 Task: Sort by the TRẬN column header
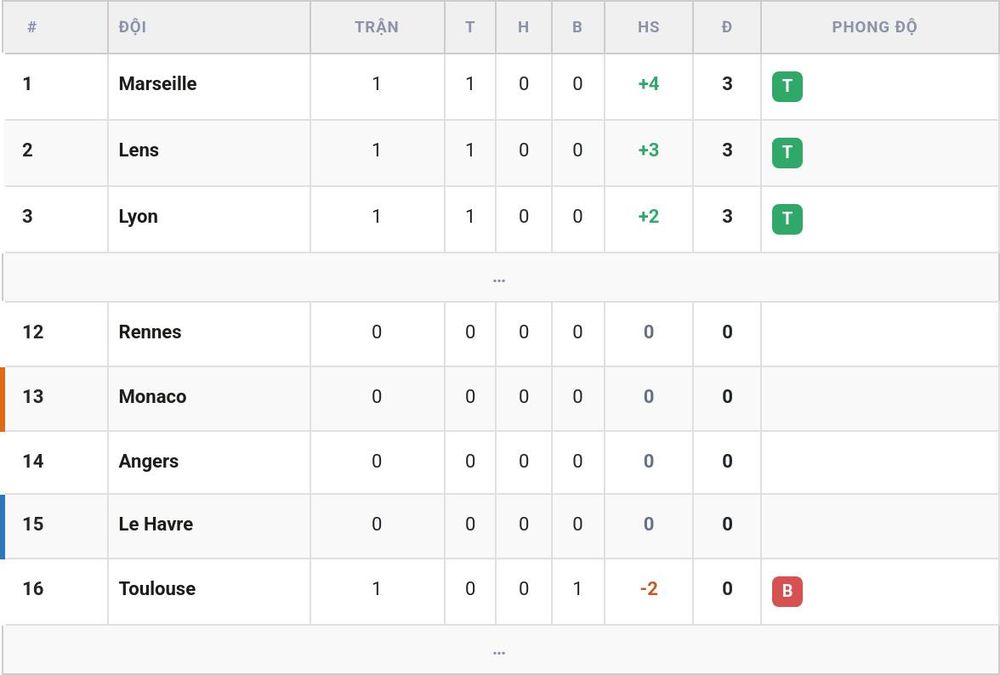click(376, 27)
